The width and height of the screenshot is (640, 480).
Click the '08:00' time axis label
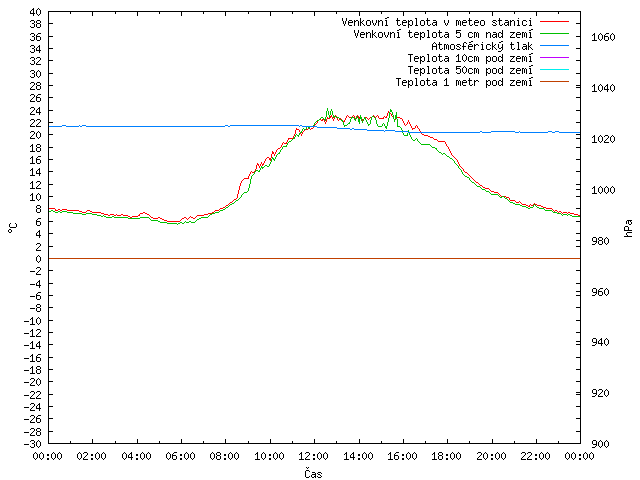point(224,456)
